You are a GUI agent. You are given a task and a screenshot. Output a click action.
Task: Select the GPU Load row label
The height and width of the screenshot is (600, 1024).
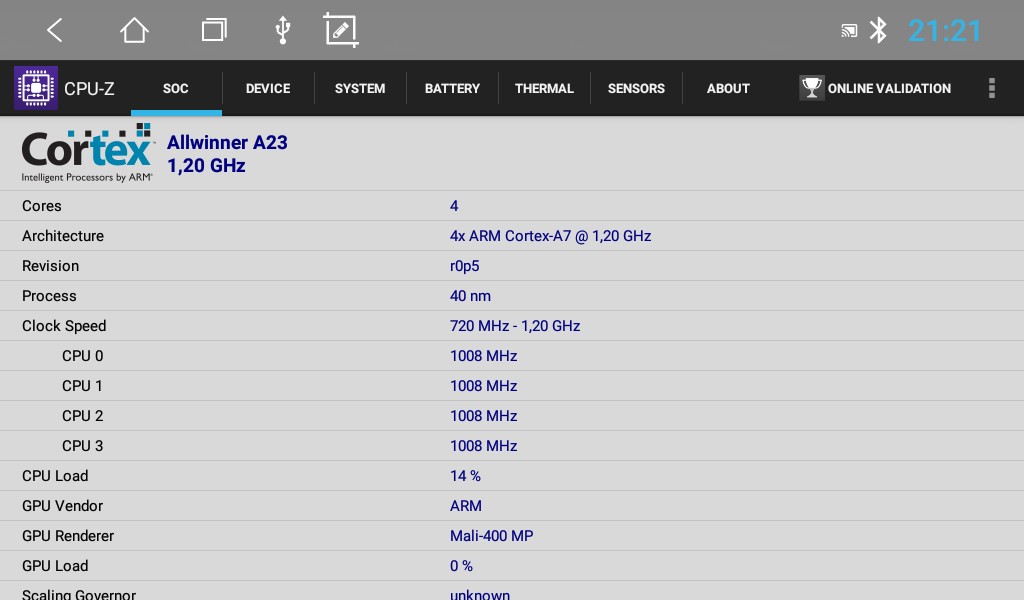tap(55, 566)
